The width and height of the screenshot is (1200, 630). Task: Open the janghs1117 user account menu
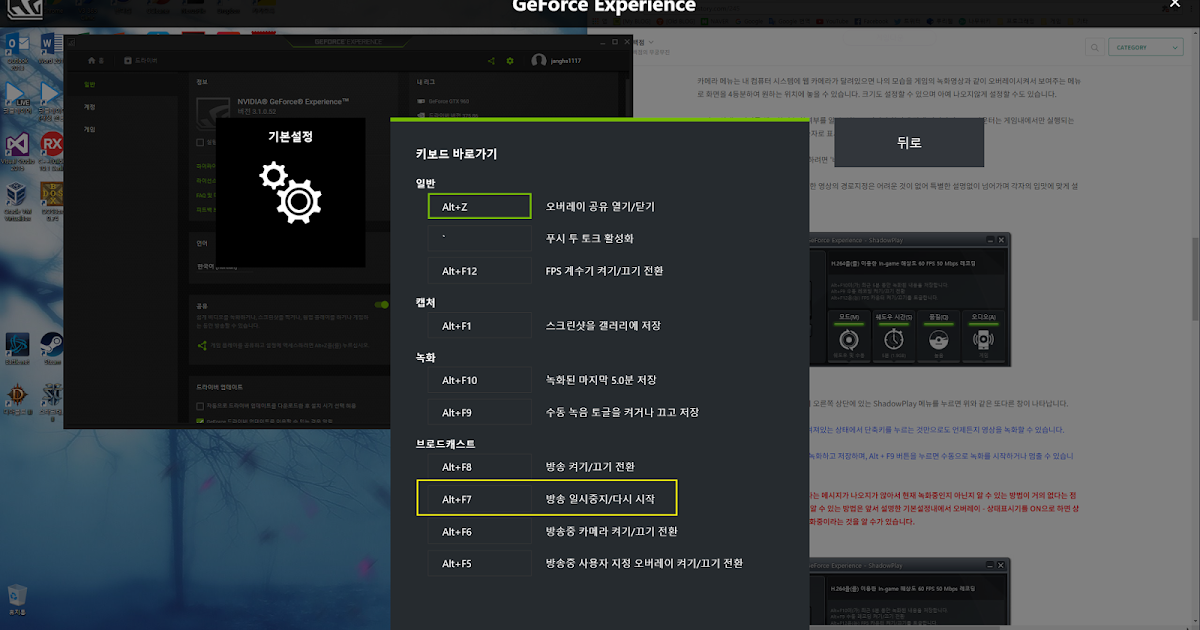tap(557, 61)
